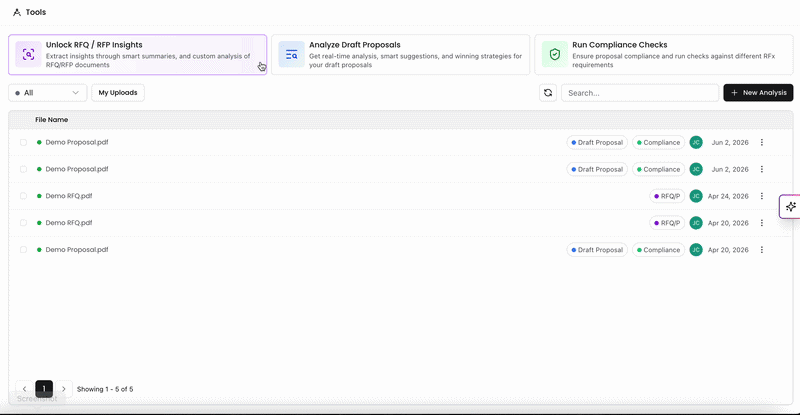The height and width of the screenshot is (415, 800).
Task: Go to the next page with the right chevron
Action: (64, 389)
